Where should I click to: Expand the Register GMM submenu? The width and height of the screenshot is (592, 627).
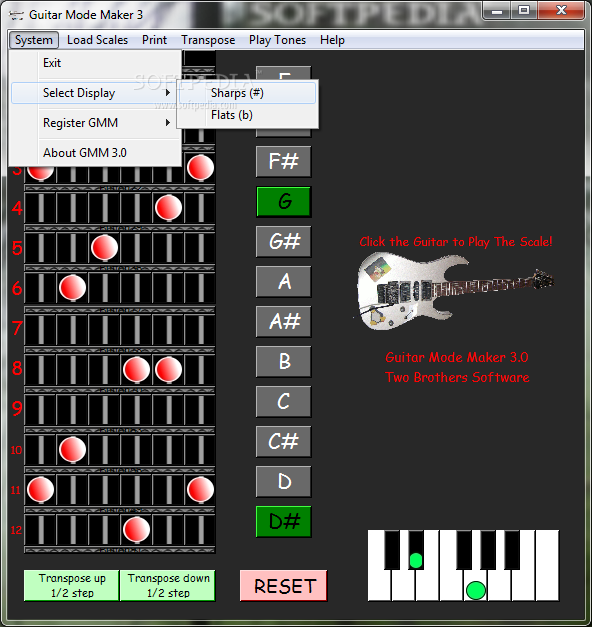click(94, 123)
